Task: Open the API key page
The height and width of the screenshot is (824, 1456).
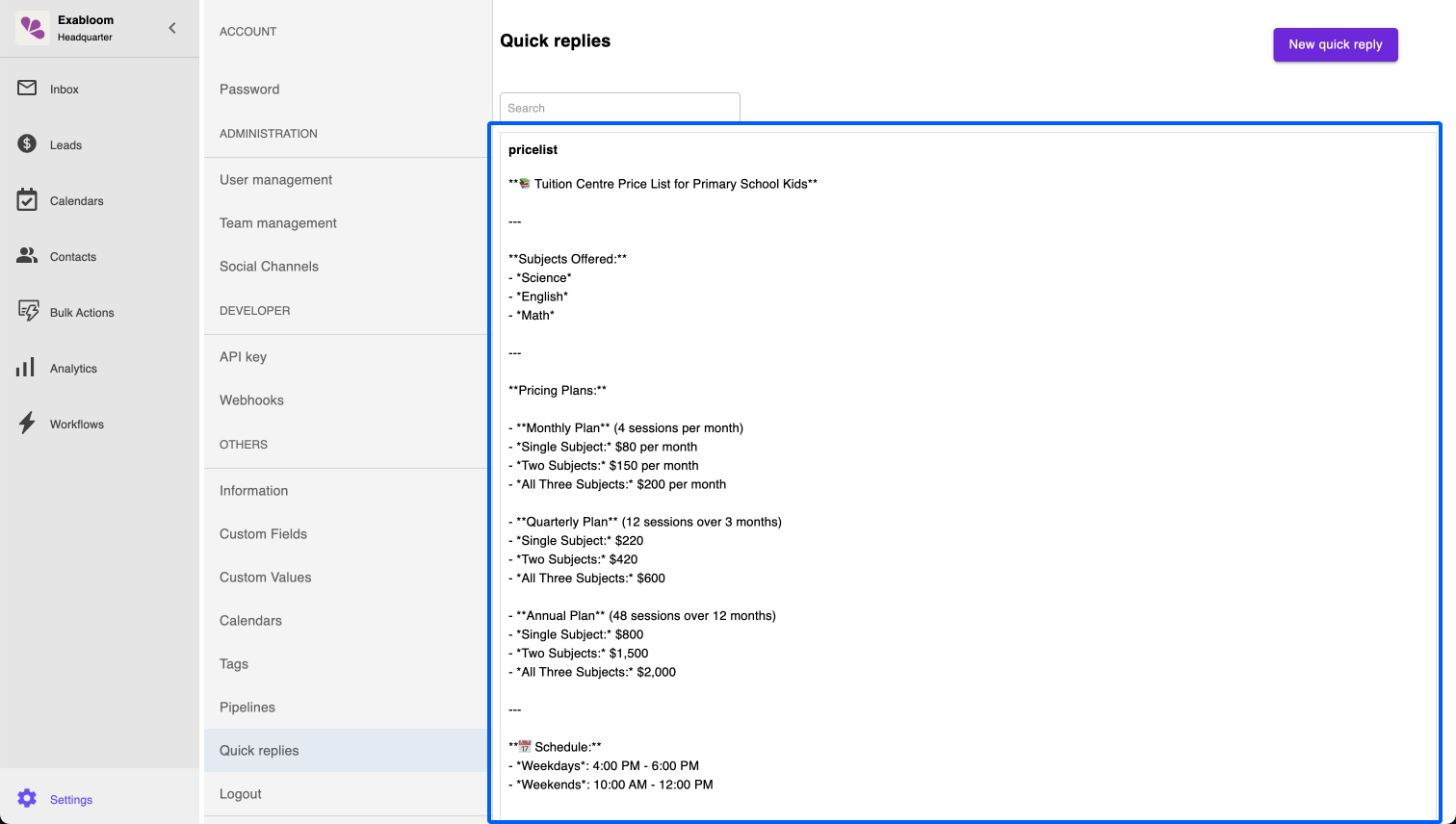Action: tap(243, 357)
